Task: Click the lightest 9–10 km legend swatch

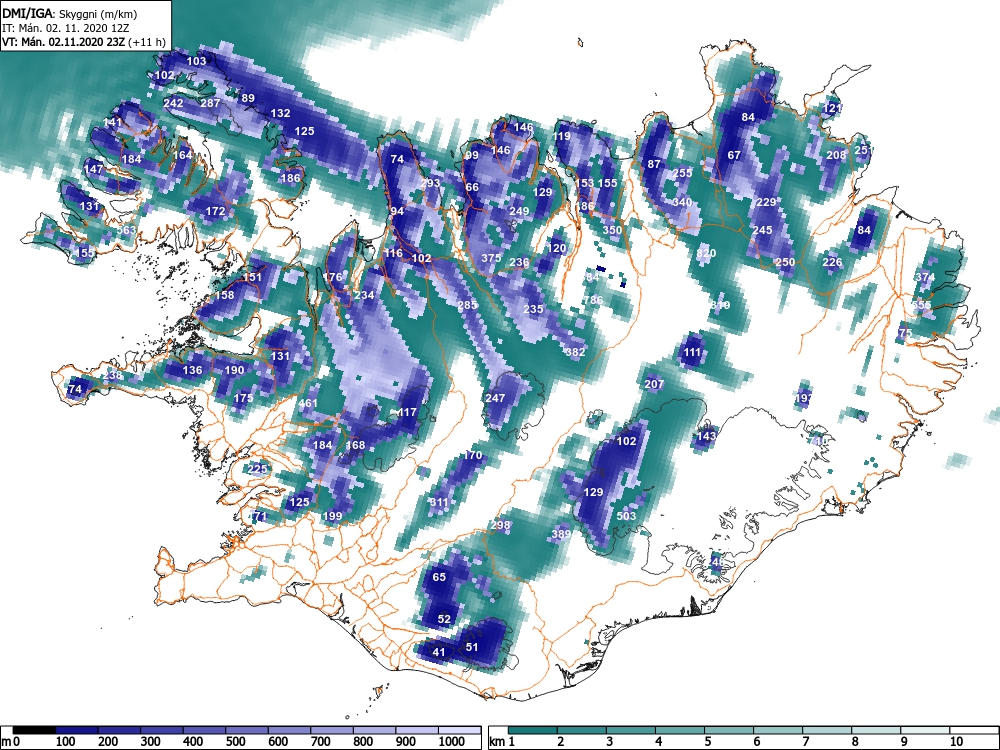Action: (926, 730)
